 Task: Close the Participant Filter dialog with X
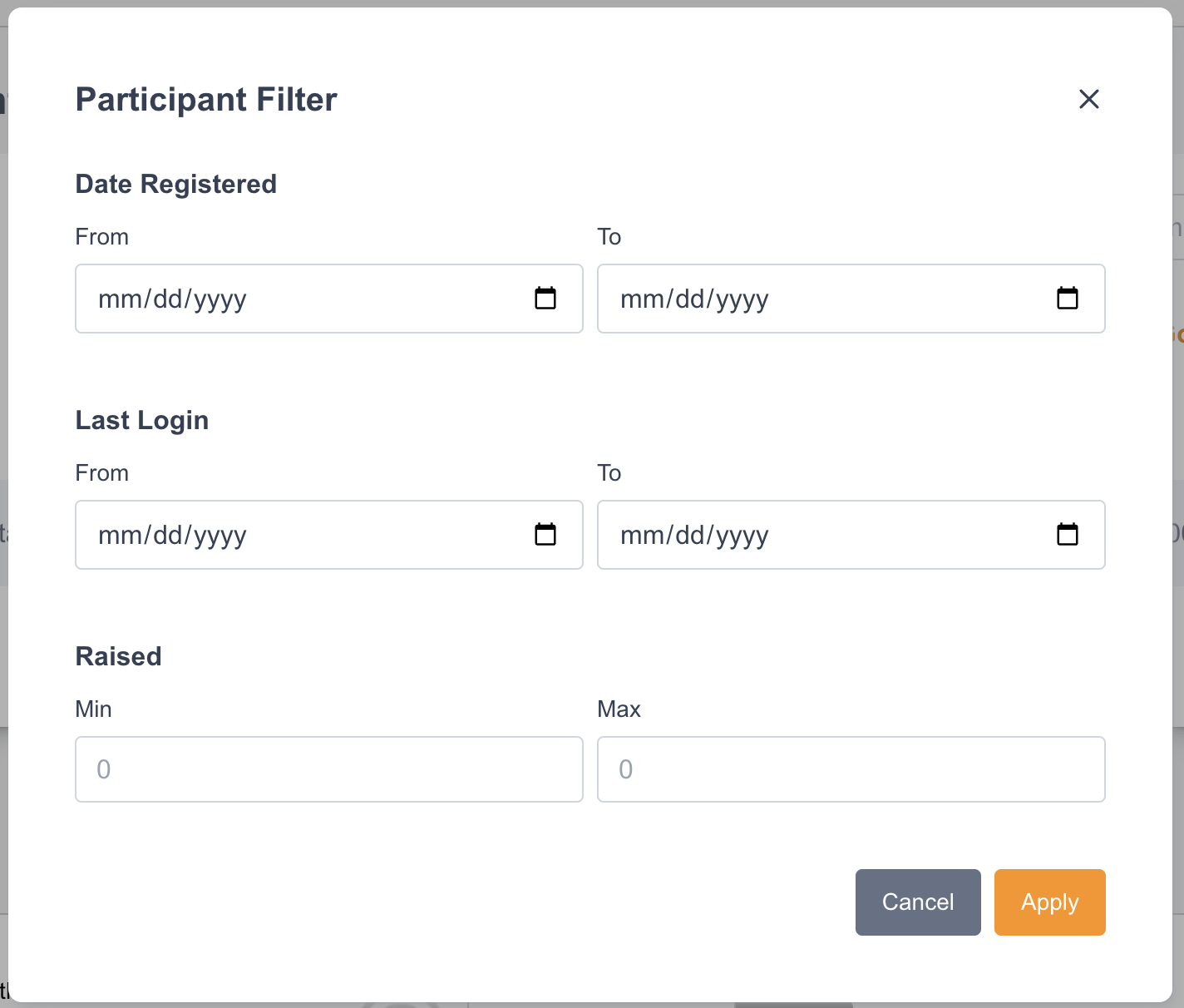point(1088,99)
